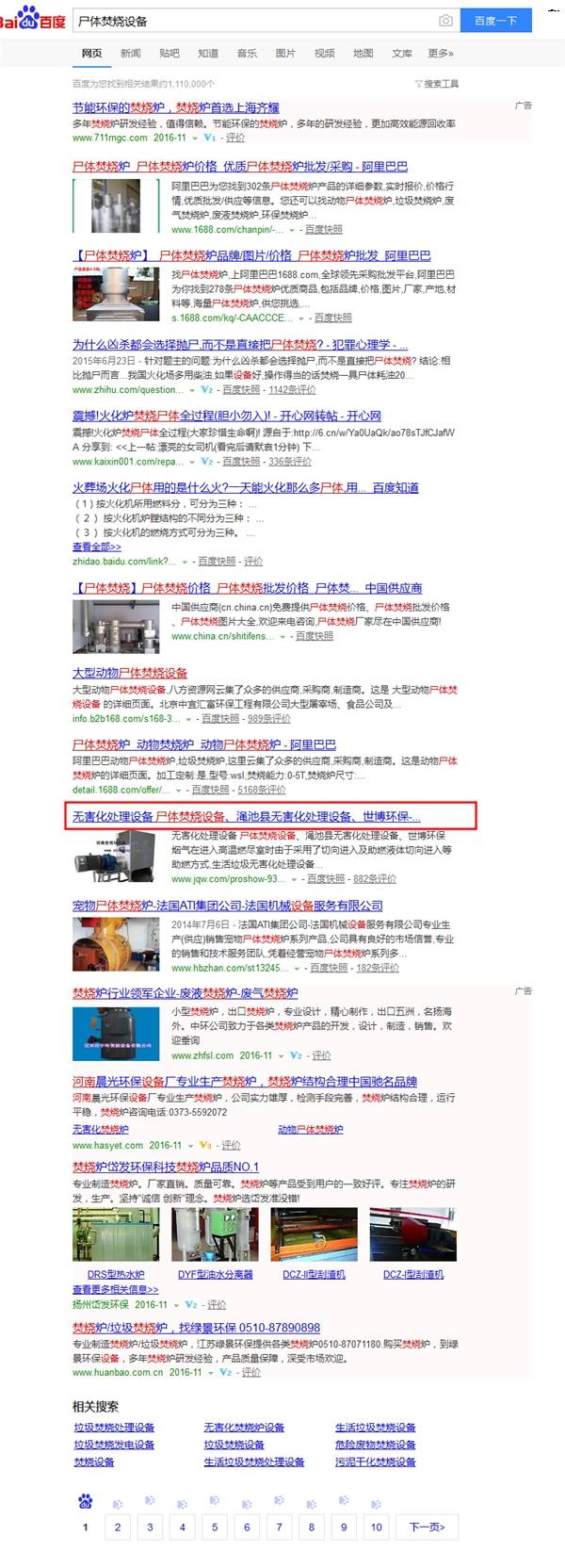Switch to the 文库 tab

(402, 54)
